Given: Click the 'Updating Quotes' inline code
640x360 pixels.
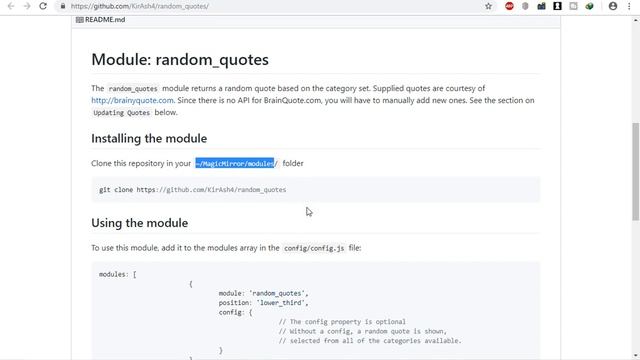Looking at the screenshot, I should point(121,113).
